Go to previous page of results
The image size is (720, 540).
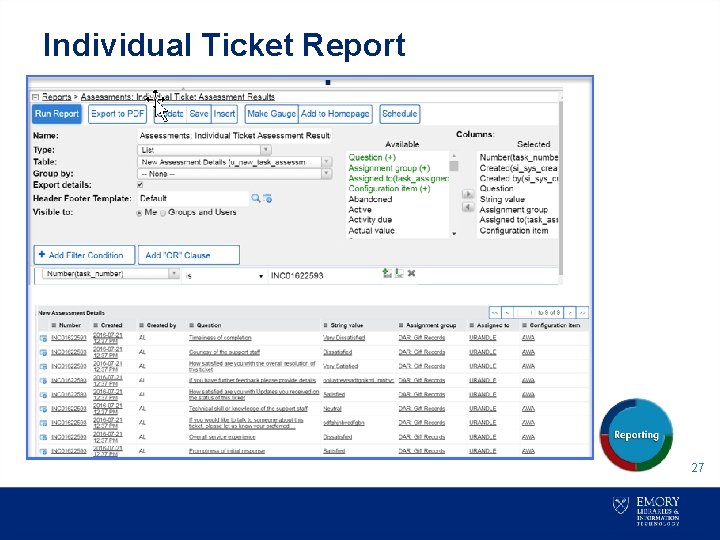pyautogui.click(x=507, y=313)
